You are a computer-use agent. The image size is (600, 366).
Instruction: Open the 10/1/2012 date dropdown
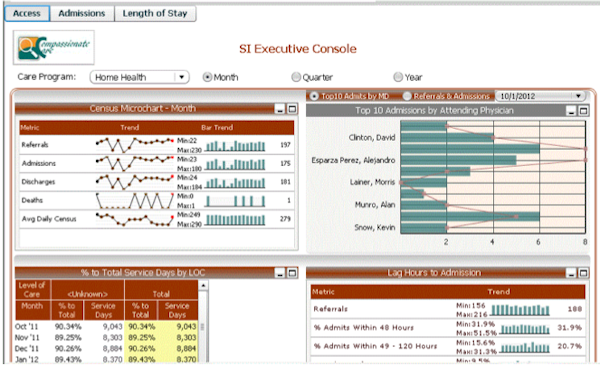pos(540,96)
